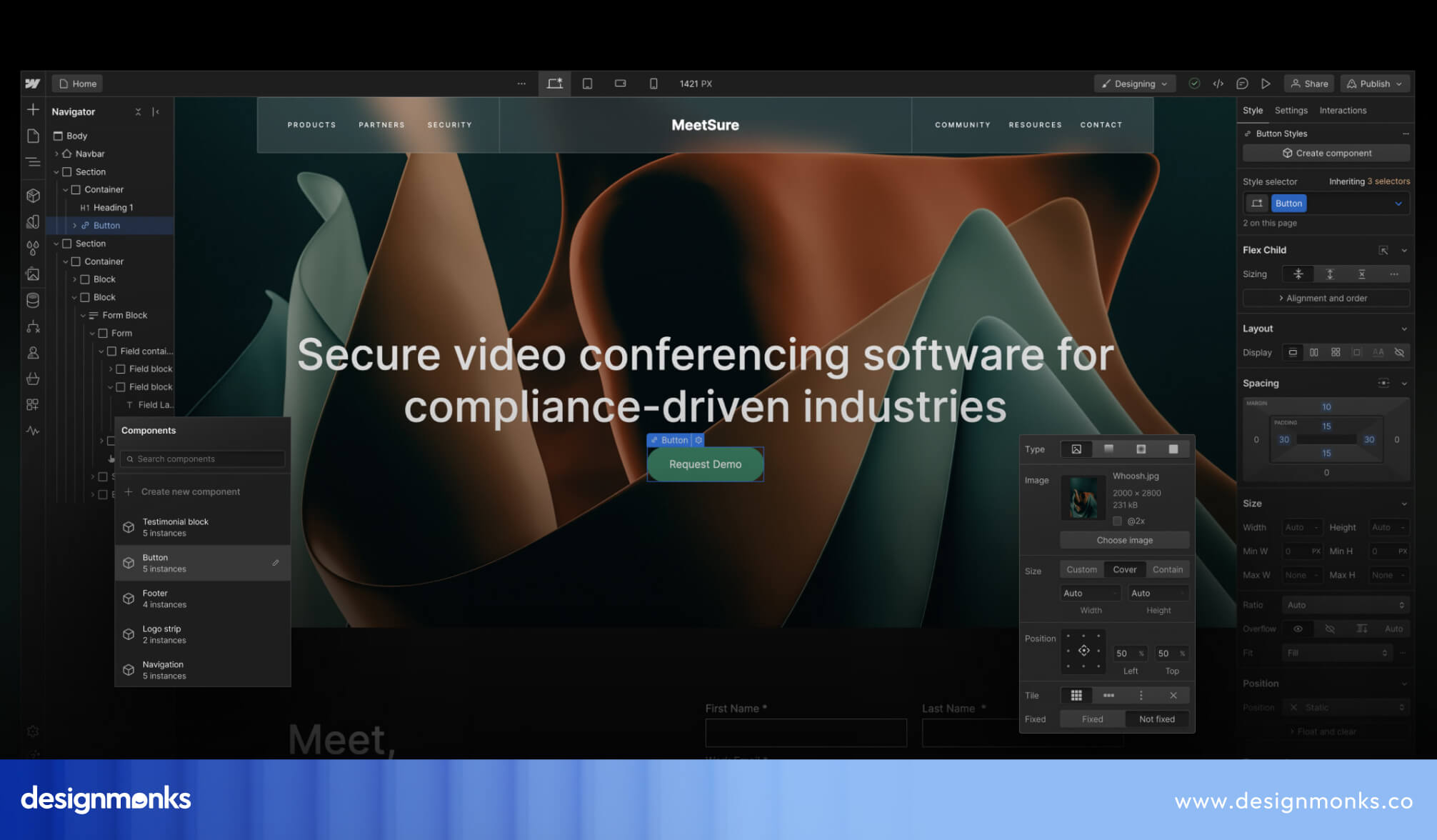Open the CMS Collections panel
The image size is (1437, 840).
(33, 300)
